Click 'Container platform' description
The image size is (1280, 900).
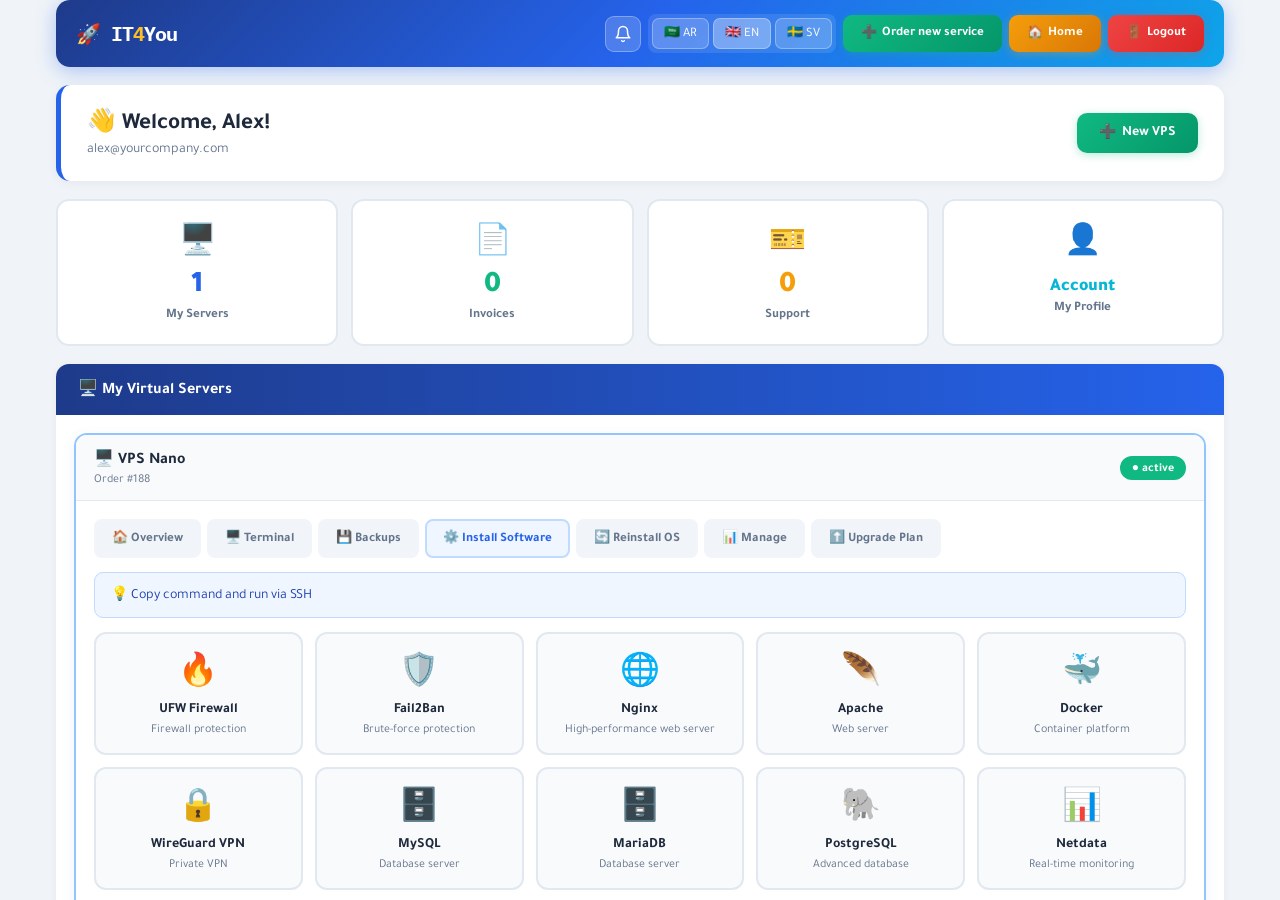click(1082, 729)
